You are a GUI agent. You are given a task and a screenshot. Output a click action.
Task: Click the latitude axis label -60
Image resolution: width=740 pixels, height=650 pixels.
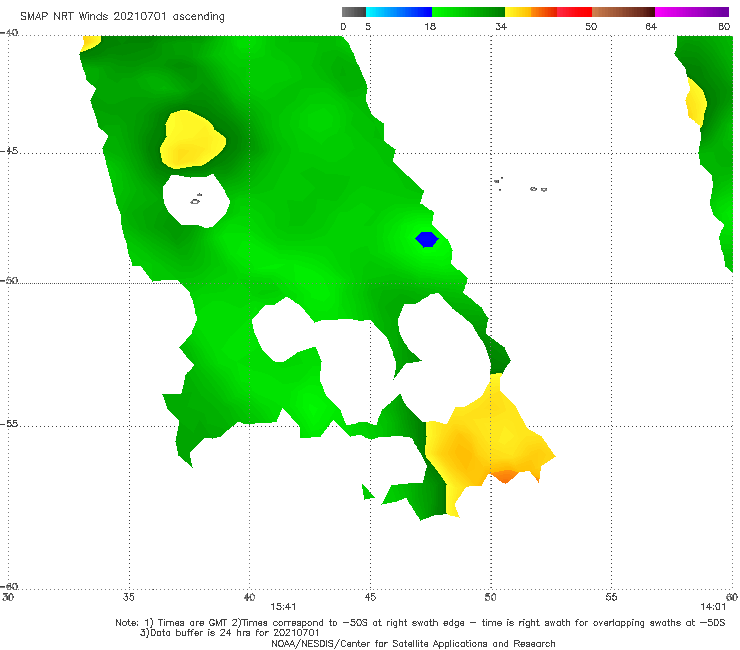click(x=9, y=587)
